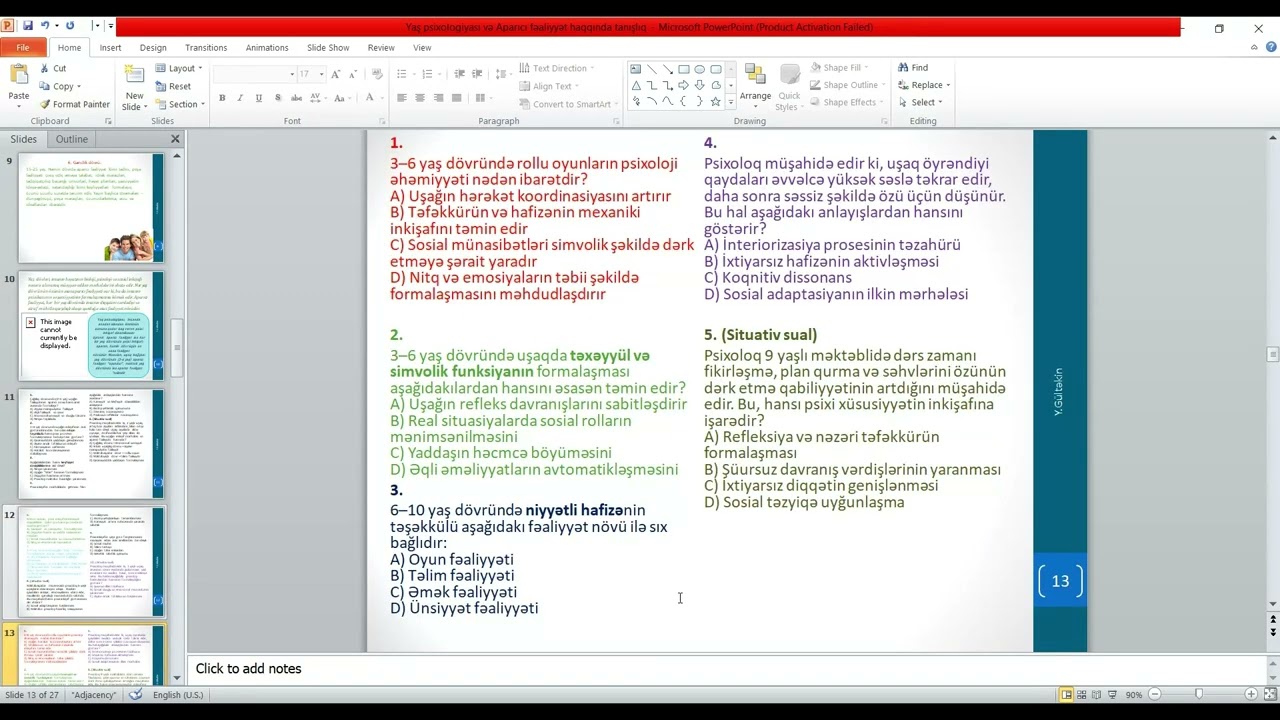Toggle strikethrough formatting

pyautogui.click(x=296, y=98)
